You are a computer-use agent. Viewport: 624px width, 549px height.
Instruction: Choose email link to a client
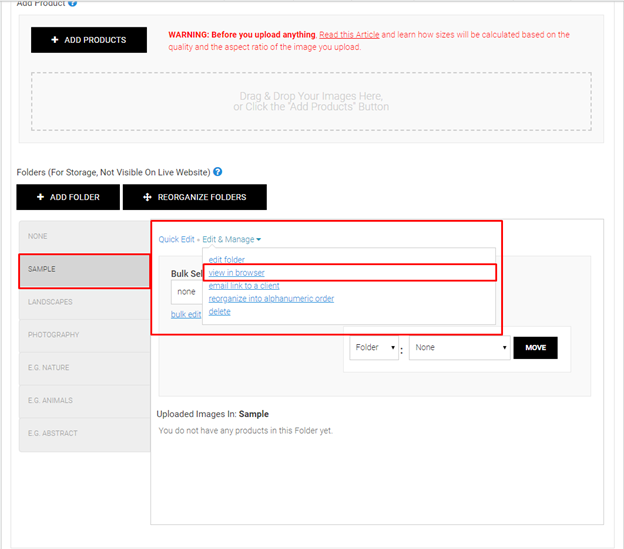(x=244, y=286)
